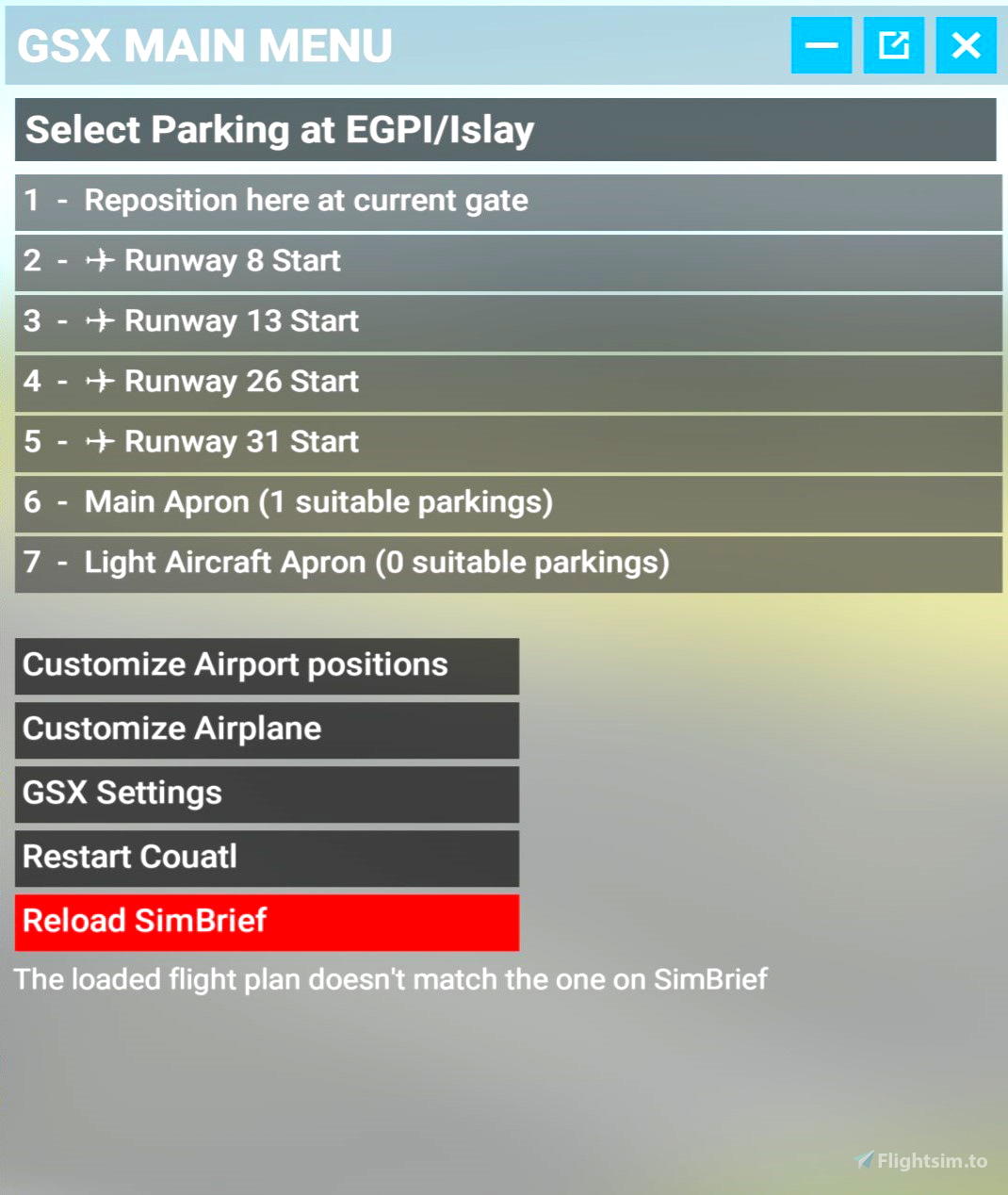Viewport: 1008px width, 1195px height.
Task: Open Customize Airport positions
Action: (x=267, y=666)
